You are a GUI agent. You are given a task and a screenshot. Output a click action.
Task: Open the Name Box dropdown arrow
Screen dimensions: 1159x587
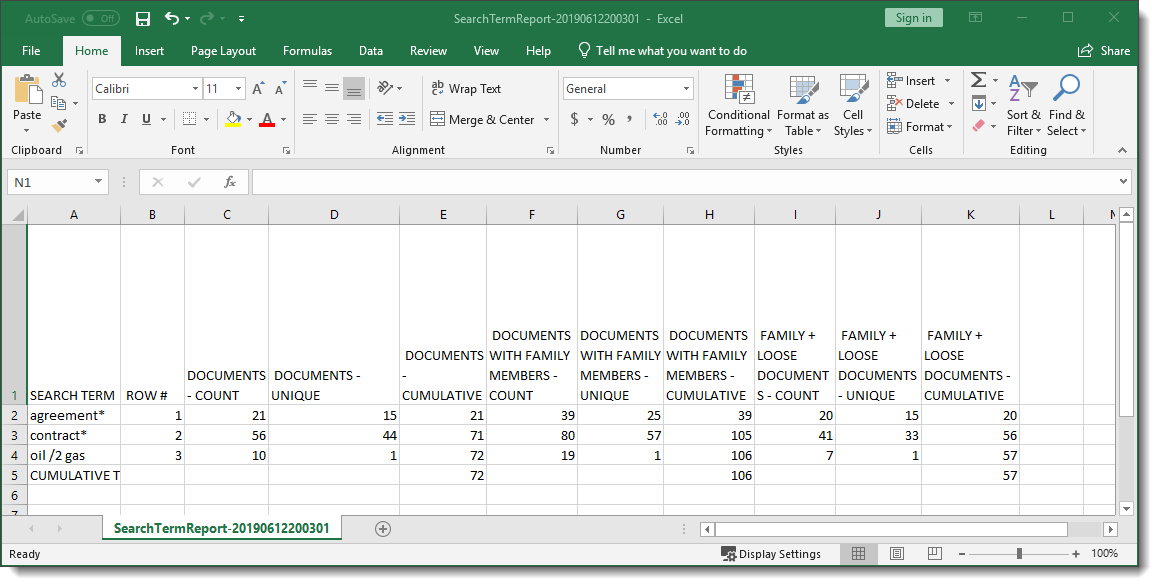click(x=98, y=182)
